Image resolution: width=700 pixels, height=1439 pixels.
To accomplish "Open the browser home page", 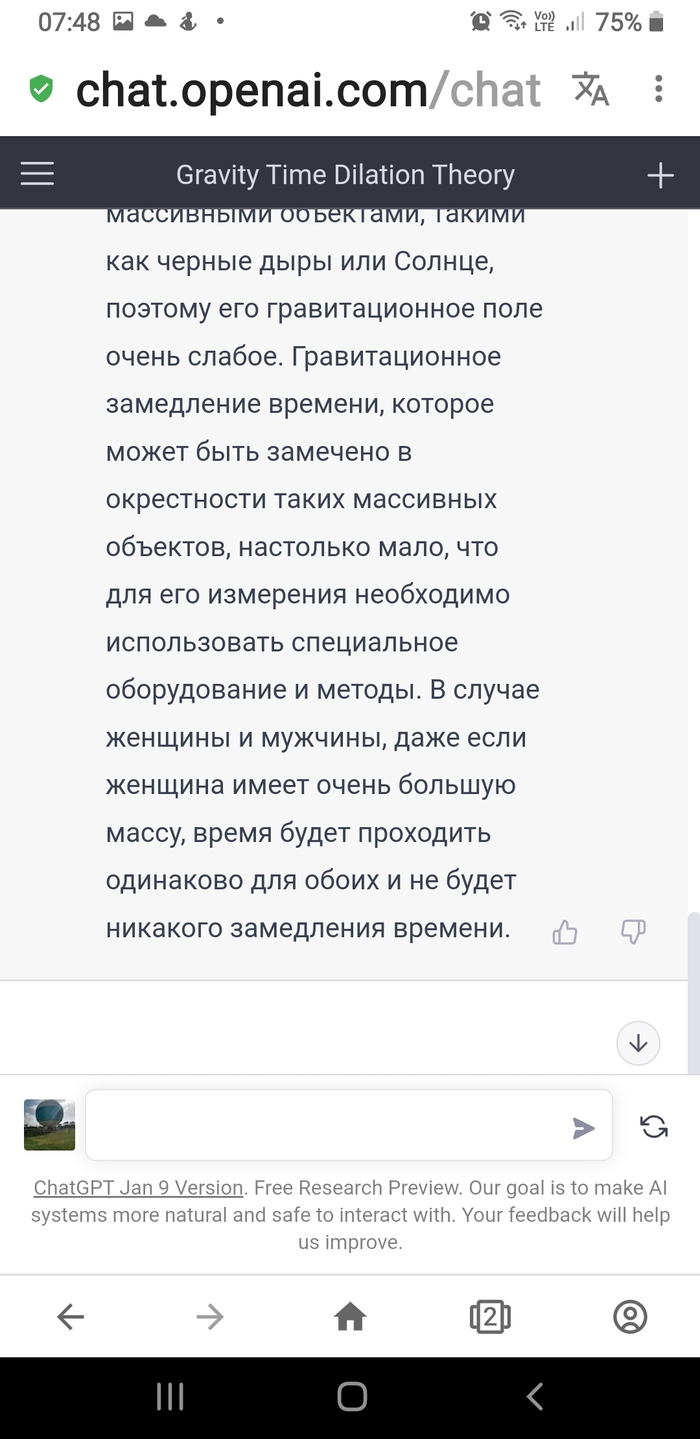I will [350, 1317].
